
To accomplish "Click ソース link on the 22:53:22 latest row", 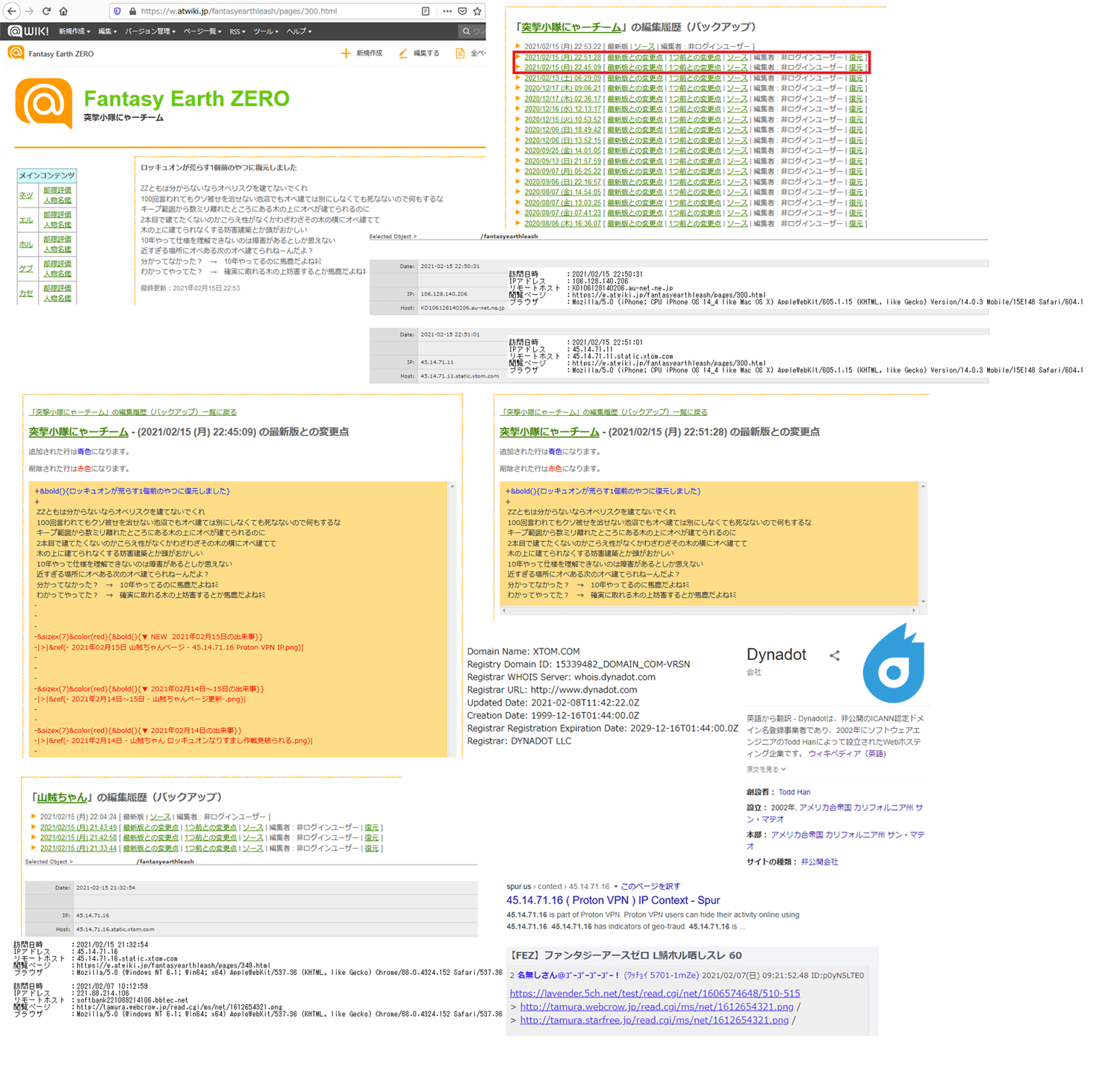I will (x=644, y=47).
